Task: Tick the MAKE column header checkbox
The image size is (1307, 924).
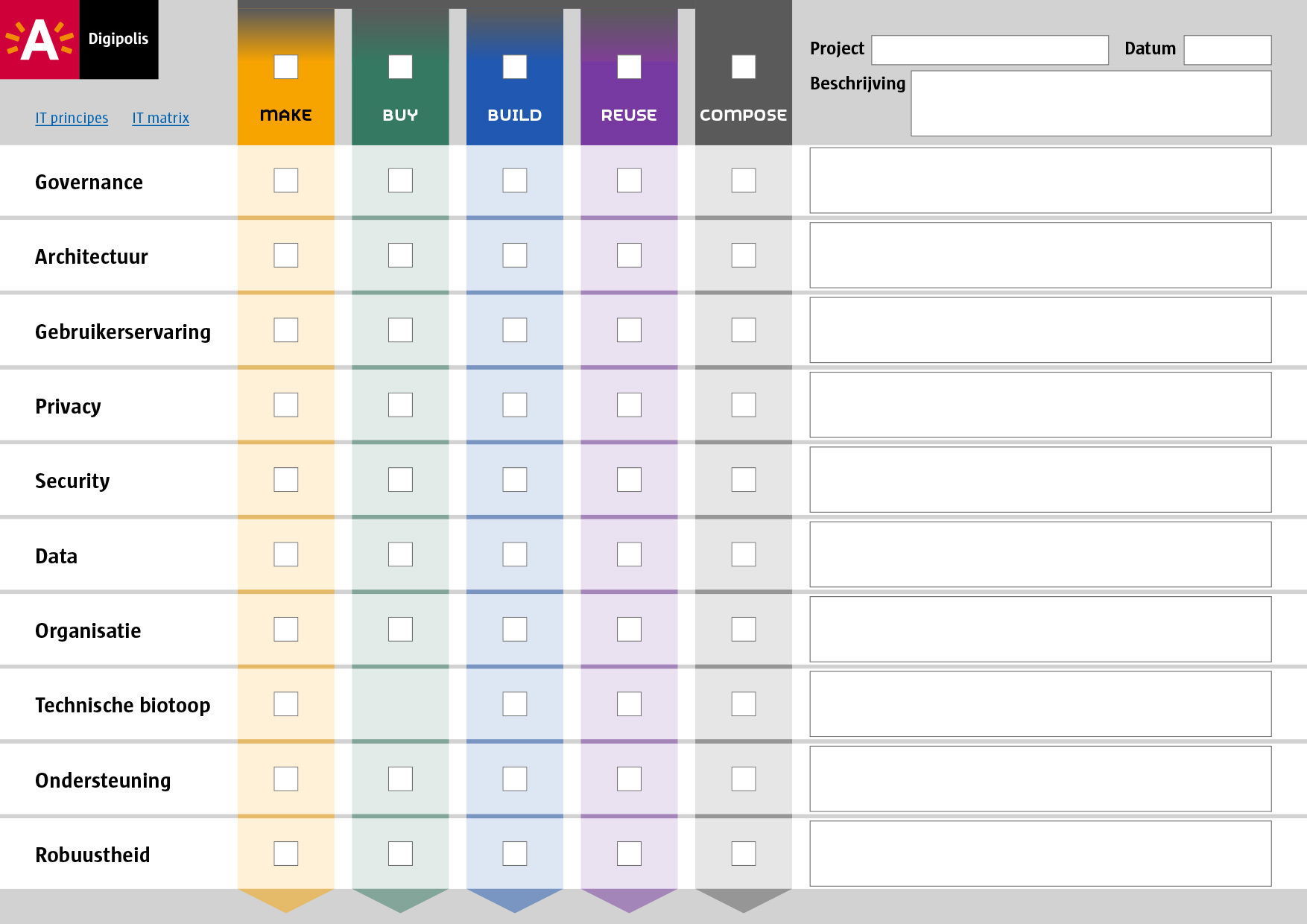Action: 286,67
